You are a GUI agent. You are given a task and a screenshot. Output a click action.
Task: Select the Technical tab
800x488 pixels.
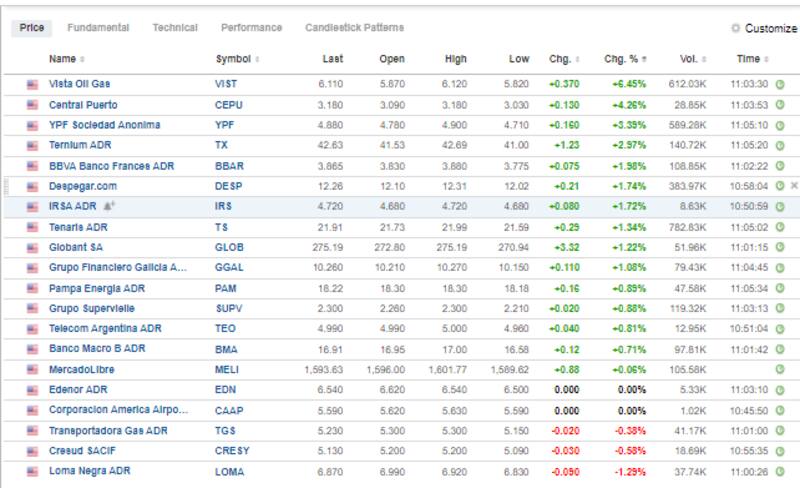175,28
